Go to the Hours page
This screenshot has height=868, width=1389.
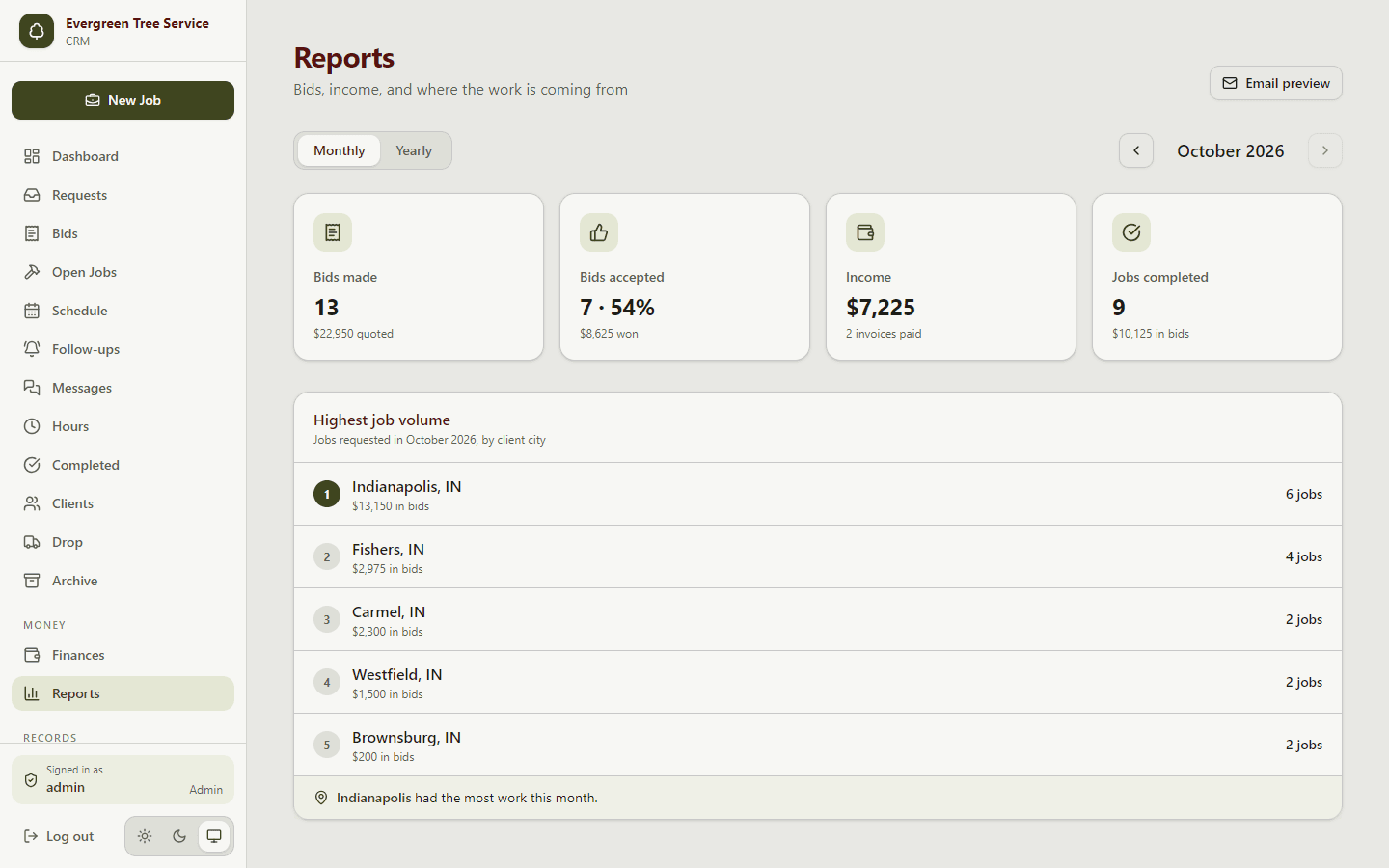coord(123,426)
